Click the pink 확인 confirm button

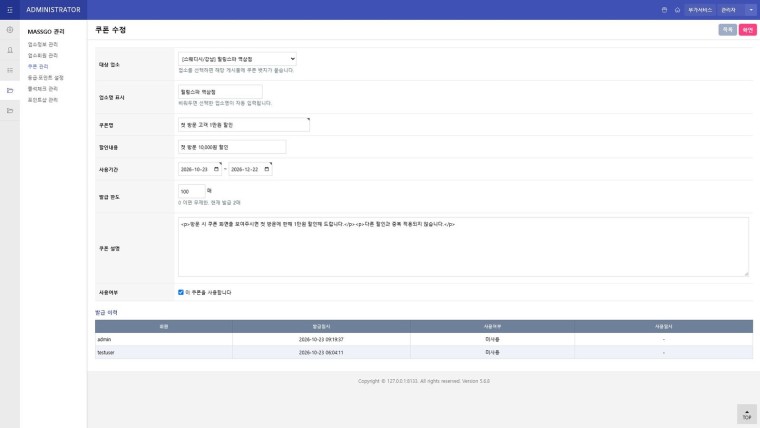click(x=747, y=30)
